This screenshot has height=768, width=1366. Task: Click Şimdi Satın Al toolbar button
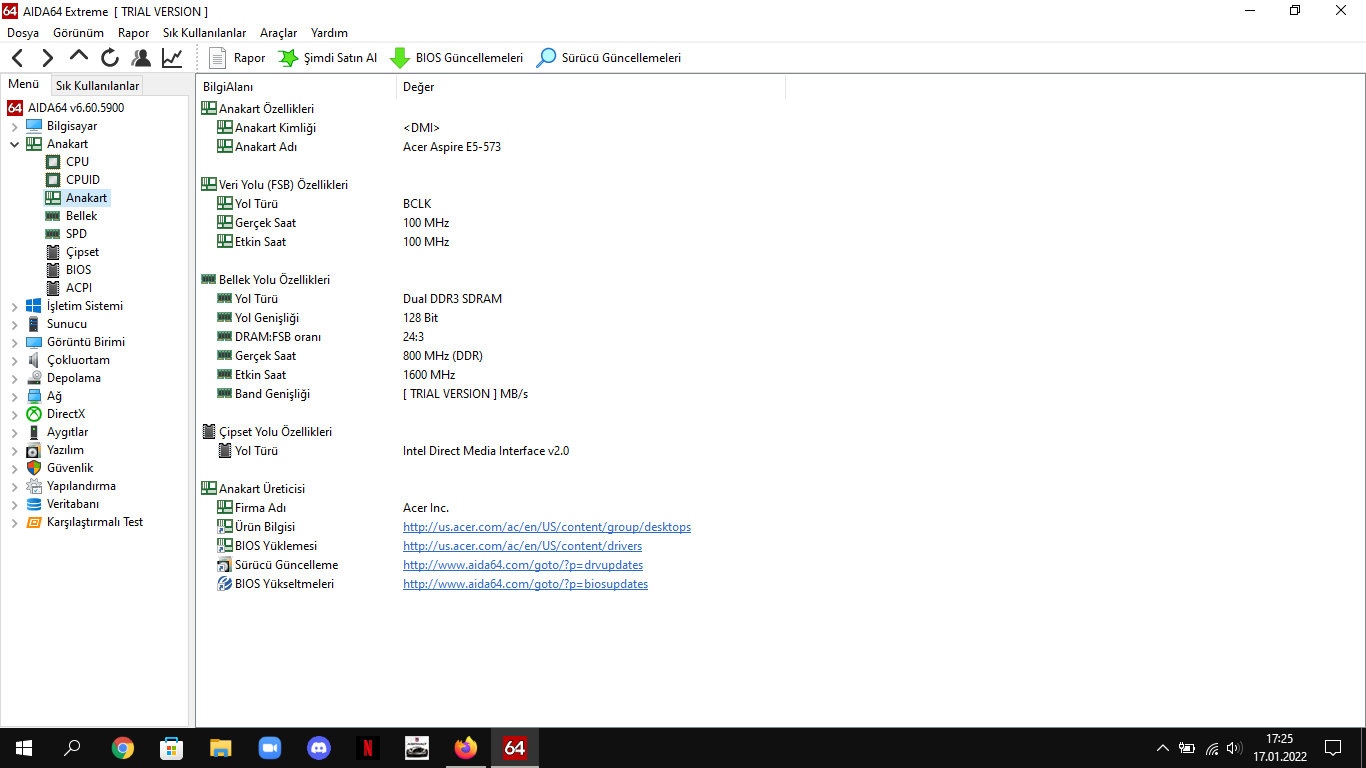coord(328,58)
